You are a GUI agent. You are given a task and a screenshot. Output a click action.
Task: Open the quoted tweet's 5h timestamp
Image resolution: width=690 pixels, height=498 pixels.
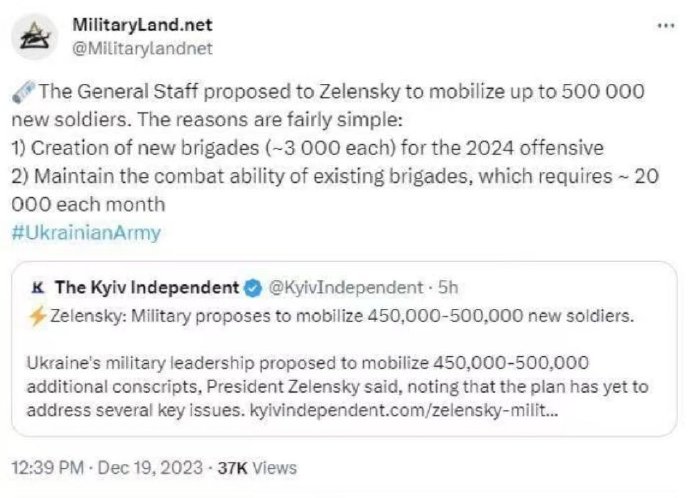(448, 288)
